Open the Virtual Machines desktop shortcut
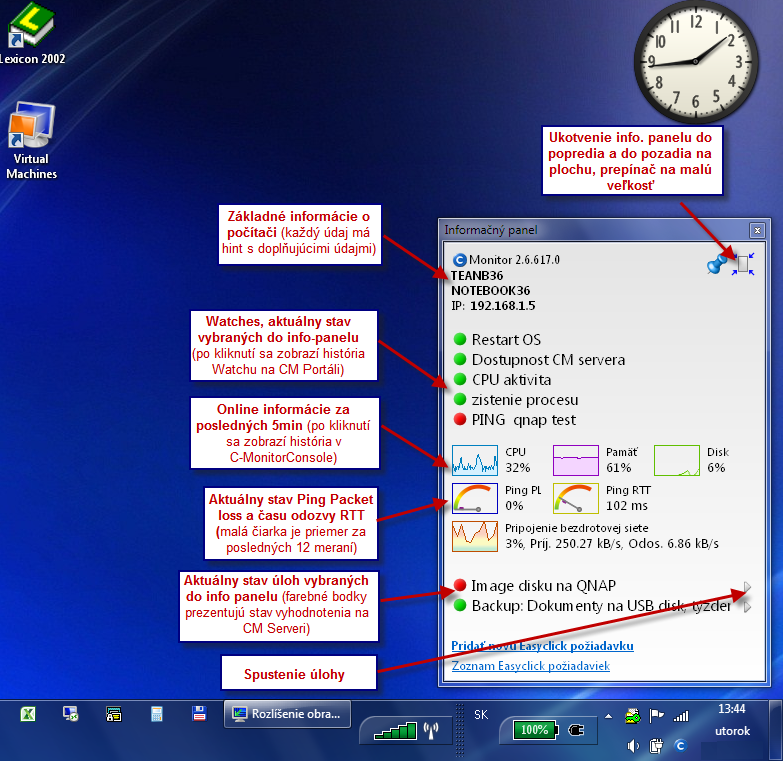783x761 pixels. click(31, 141)
